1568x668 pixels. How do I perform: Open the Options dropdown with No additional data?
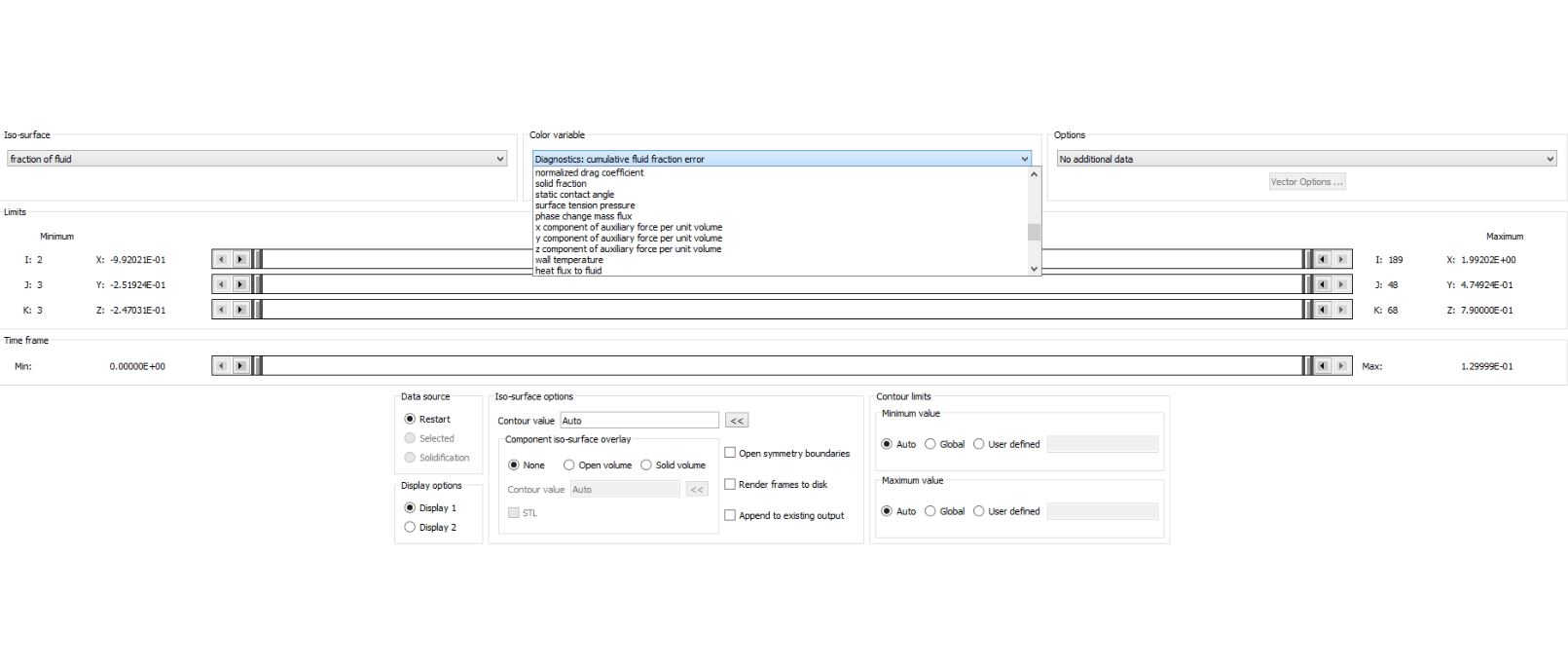[x=1306, y=159]
